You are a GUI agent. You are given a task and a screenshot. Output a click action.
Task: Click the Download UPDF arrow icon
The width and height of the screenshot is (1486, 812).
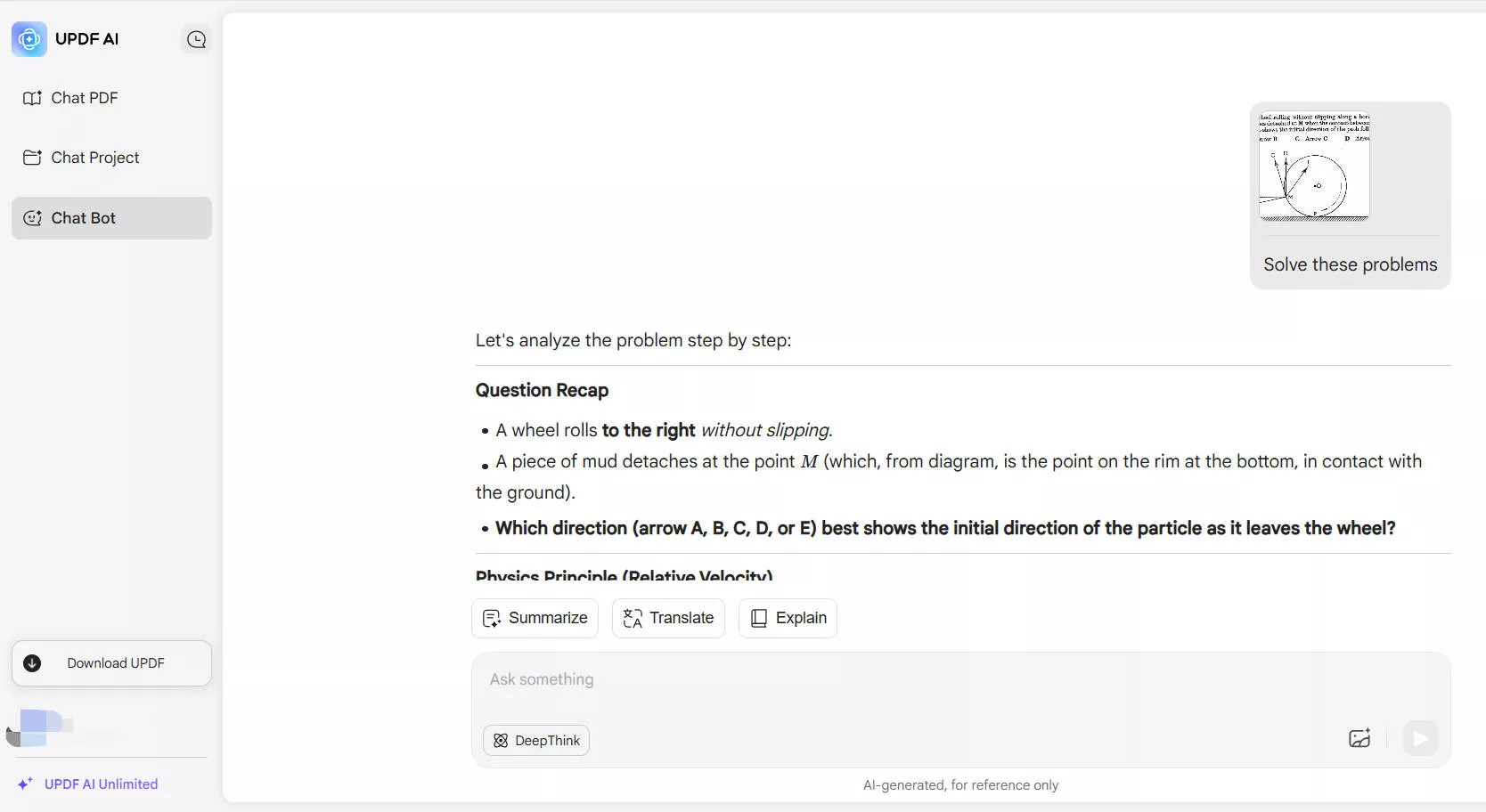(x=32, y=663)
